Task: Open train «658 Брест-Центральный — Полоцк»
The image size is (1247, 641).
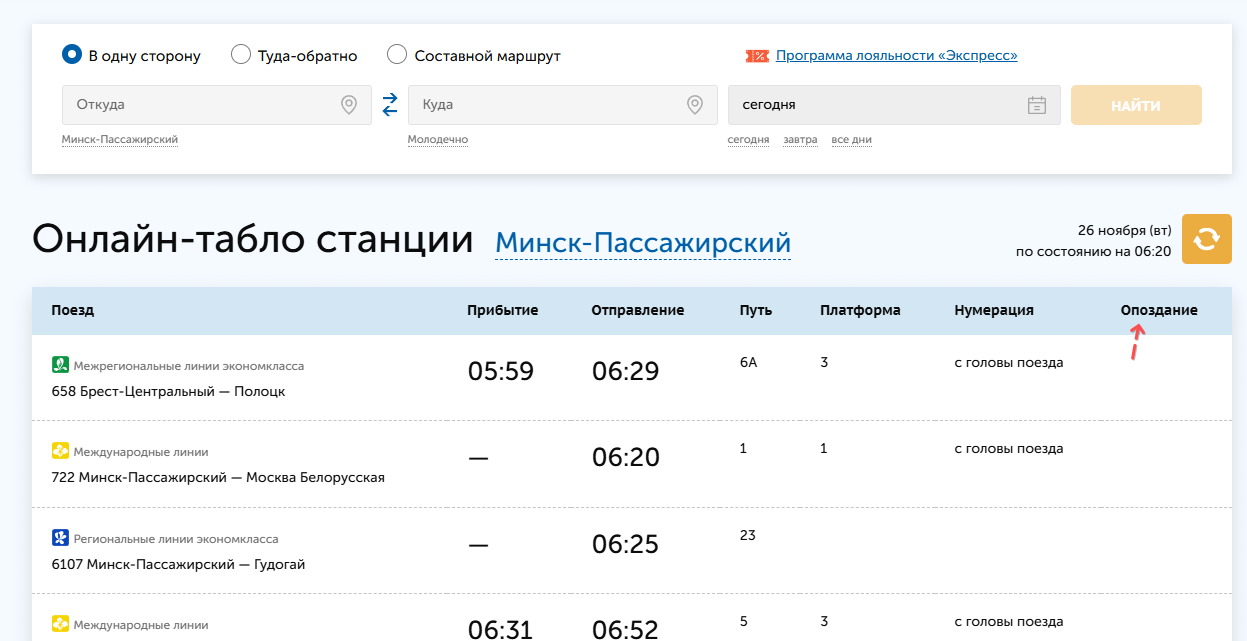Action: point(168,391)
